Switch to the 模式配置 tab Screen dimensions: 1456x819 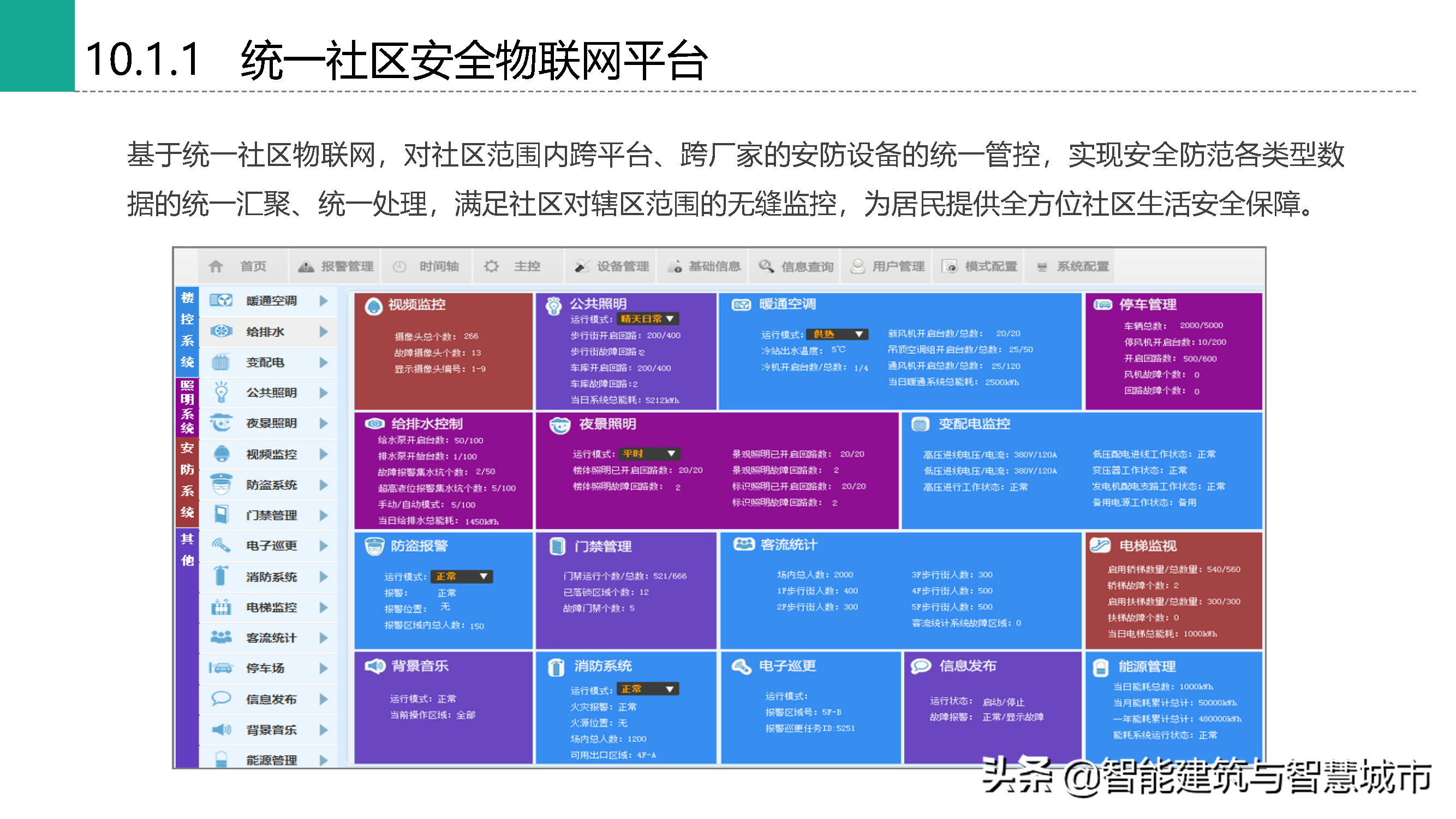[978, 266]
